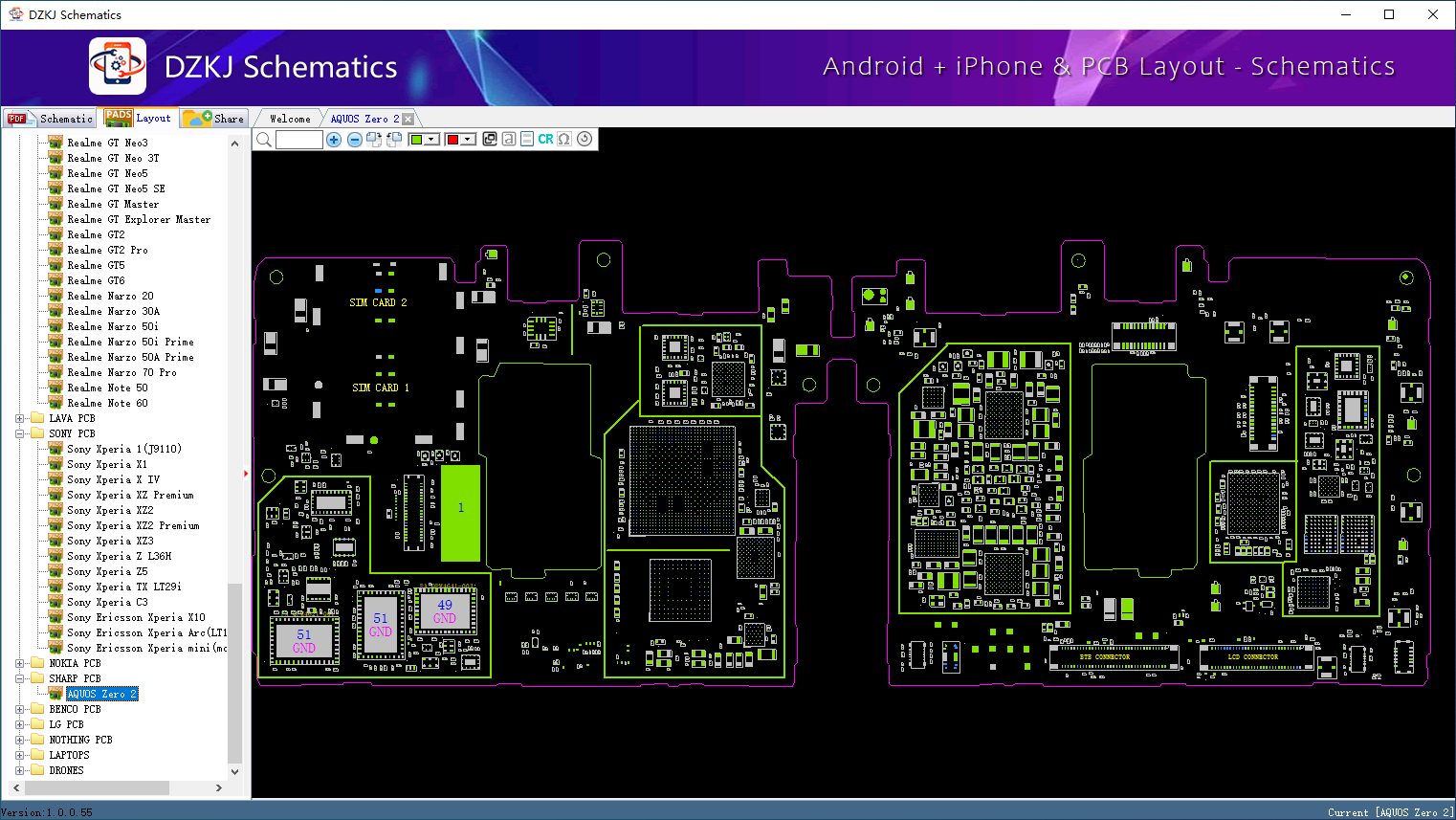1456x820 pixels.
Task: Expand the NOTHING PCB folder
Action: (x=20, y=740)
